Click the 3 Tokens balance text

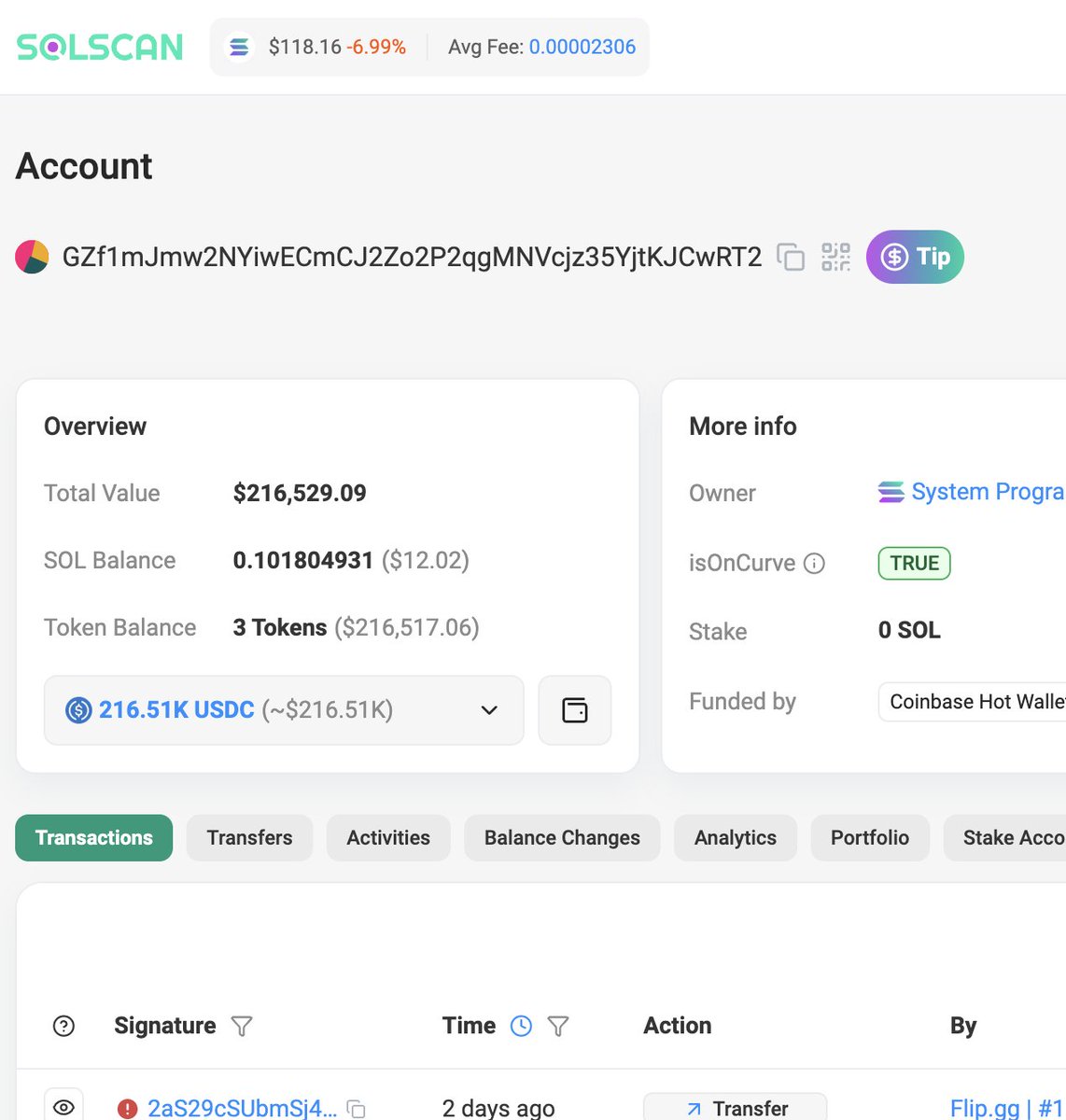pos(280,627)
